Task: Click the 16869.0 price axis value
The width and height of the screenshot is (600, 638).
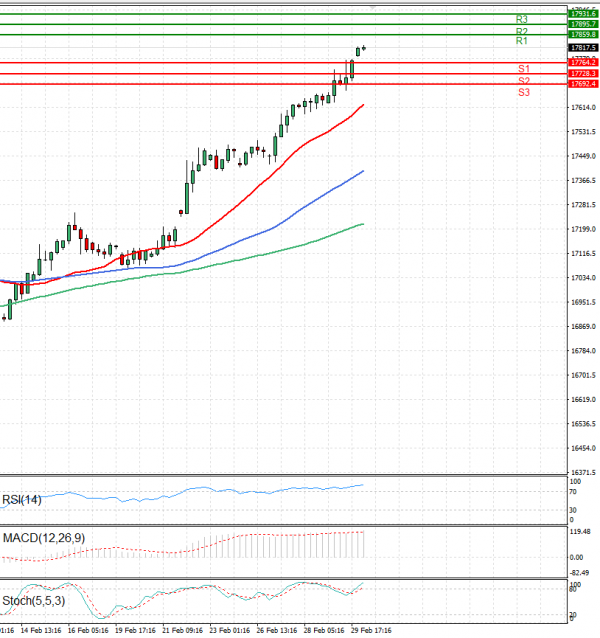Action: click(583, 326)
